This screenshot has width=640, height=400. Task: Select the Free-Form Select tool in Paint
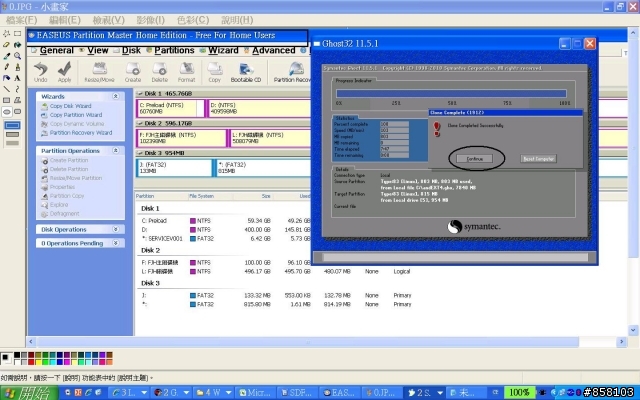(7, 33)
